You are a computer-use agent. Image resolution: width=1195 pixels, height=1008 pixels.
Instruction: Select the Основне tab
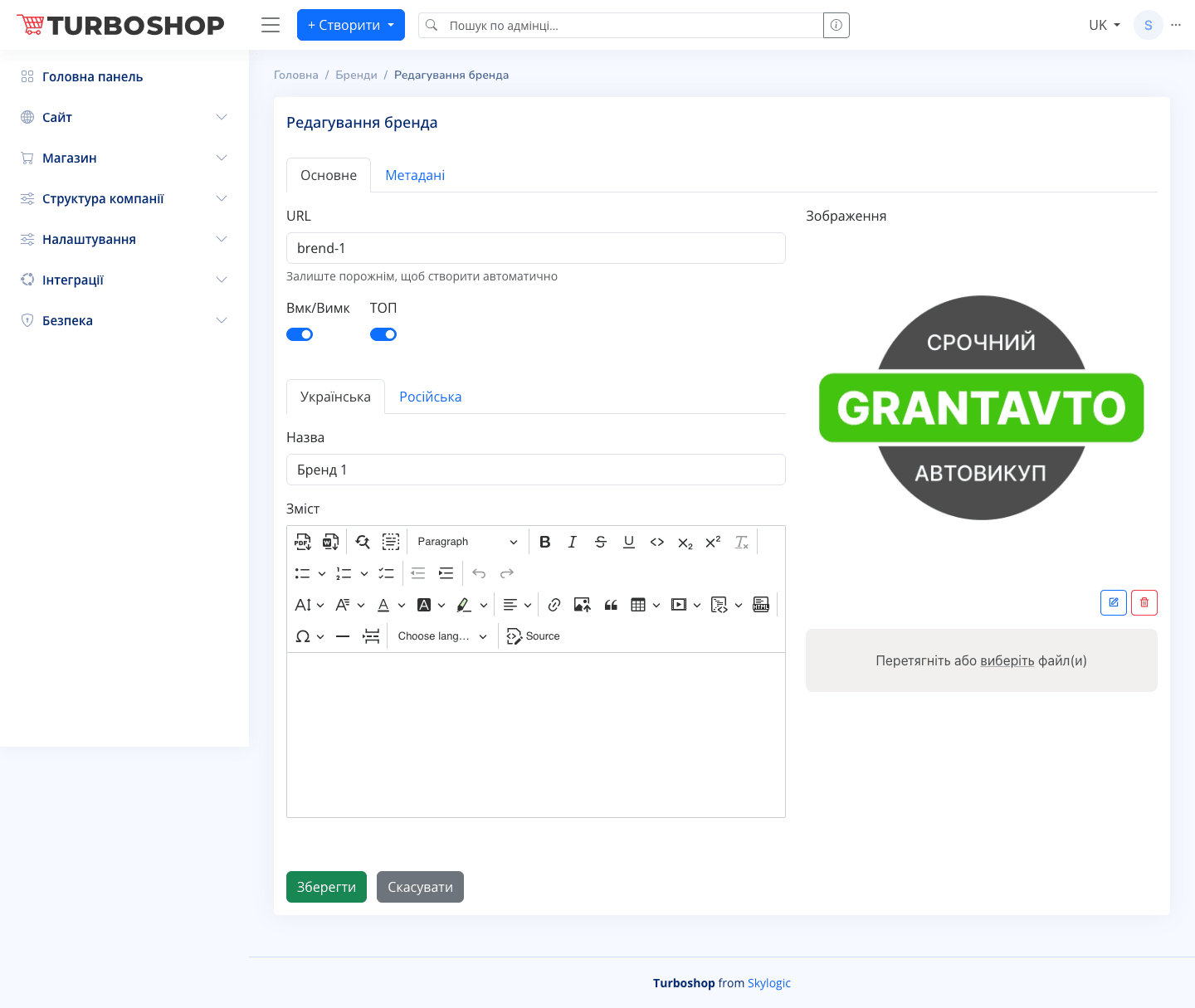point(329,175)
